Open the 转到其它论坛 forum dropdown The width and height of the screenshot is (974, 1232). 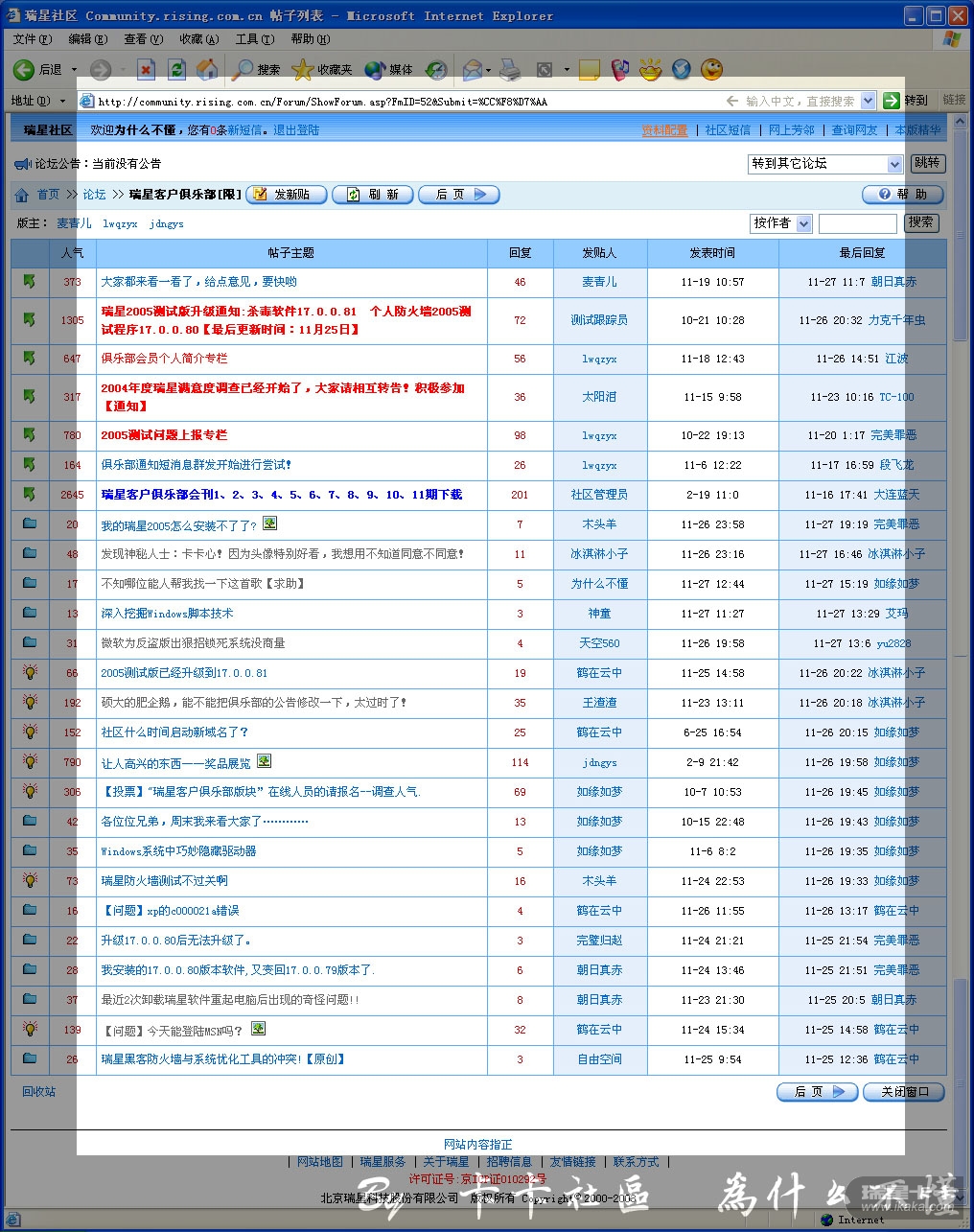click(825, 164)
